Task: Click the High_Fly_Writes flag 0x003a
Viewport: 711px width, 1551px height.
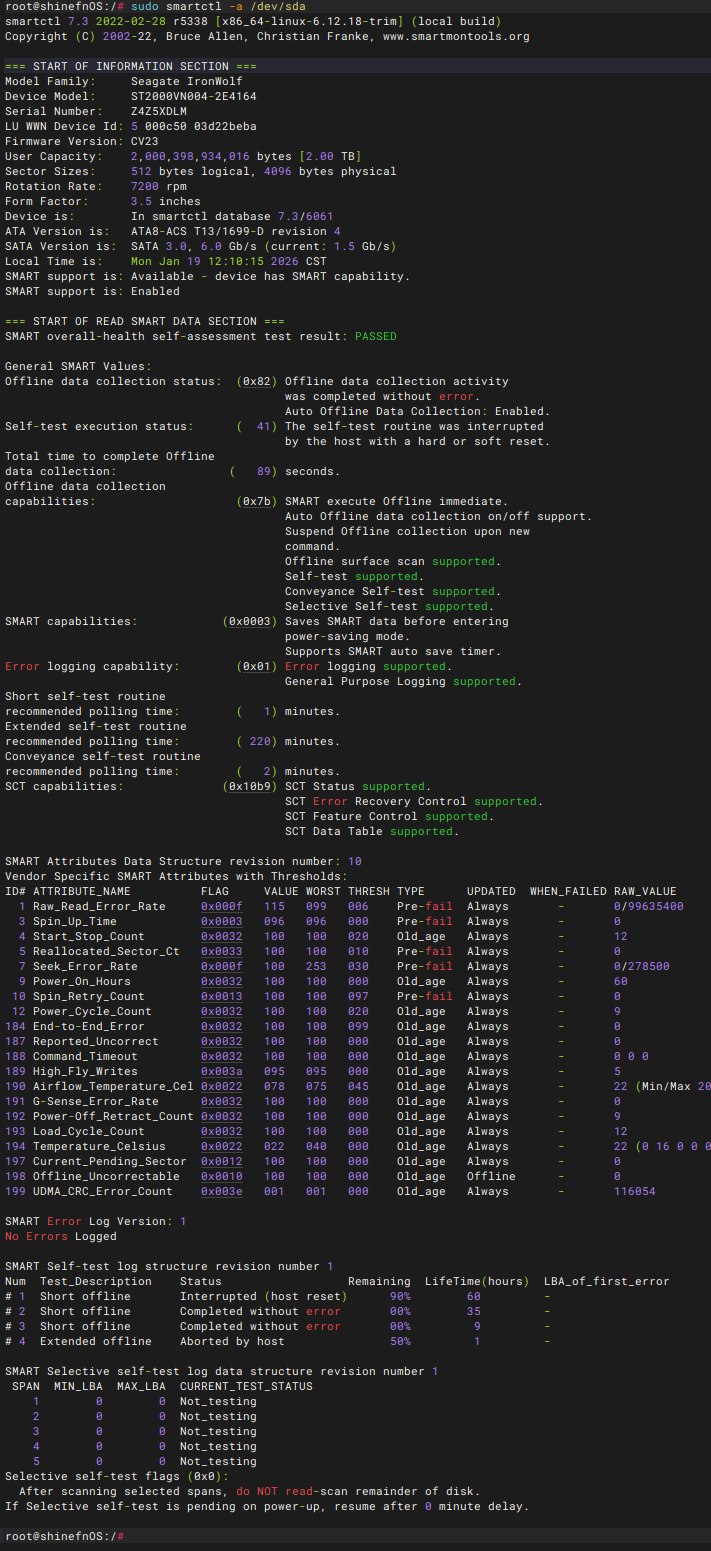Action: tap(222, 1071)
